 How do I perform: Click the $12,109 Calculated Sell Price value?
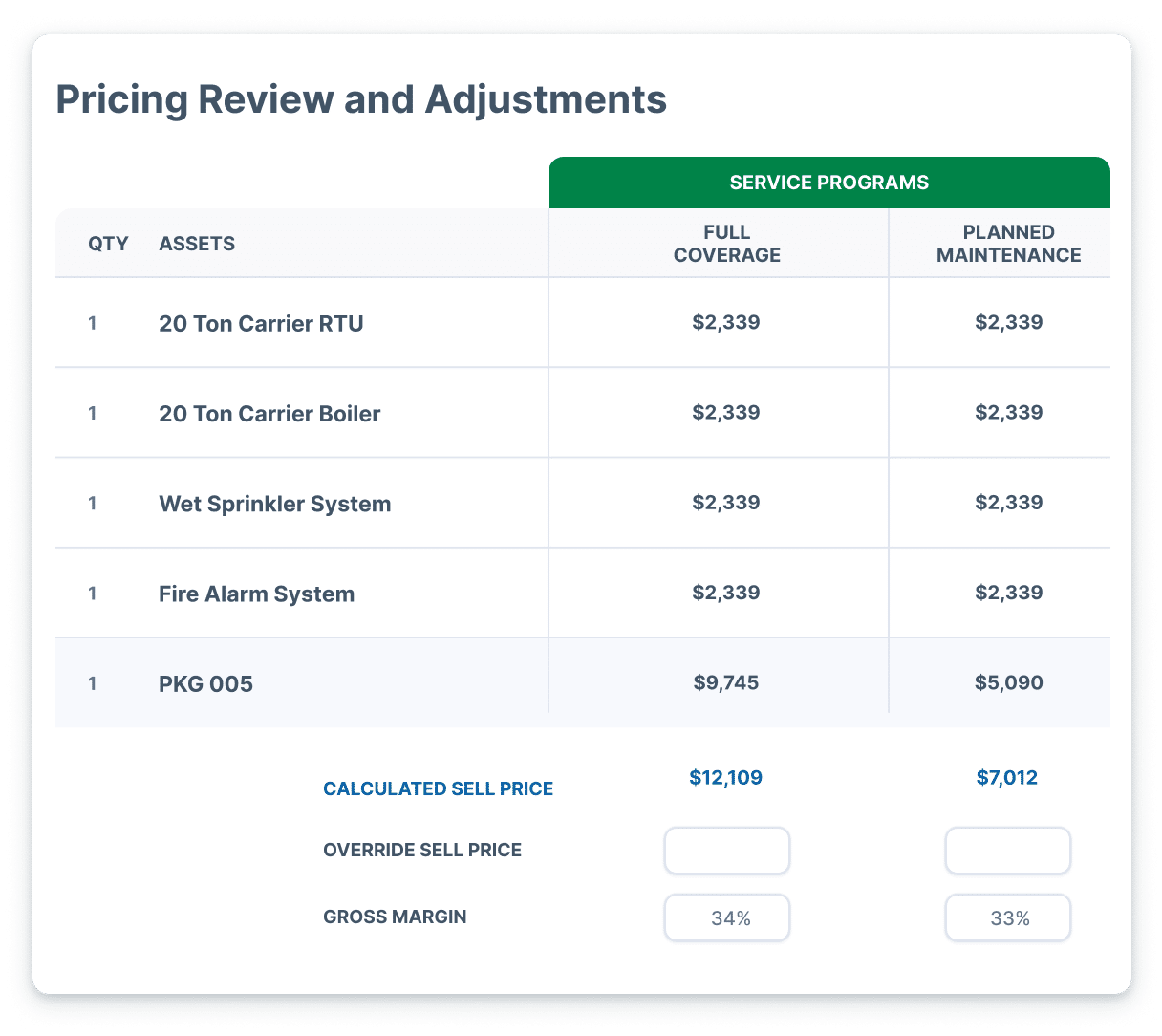pyautogui.click(x=724, y=778)
